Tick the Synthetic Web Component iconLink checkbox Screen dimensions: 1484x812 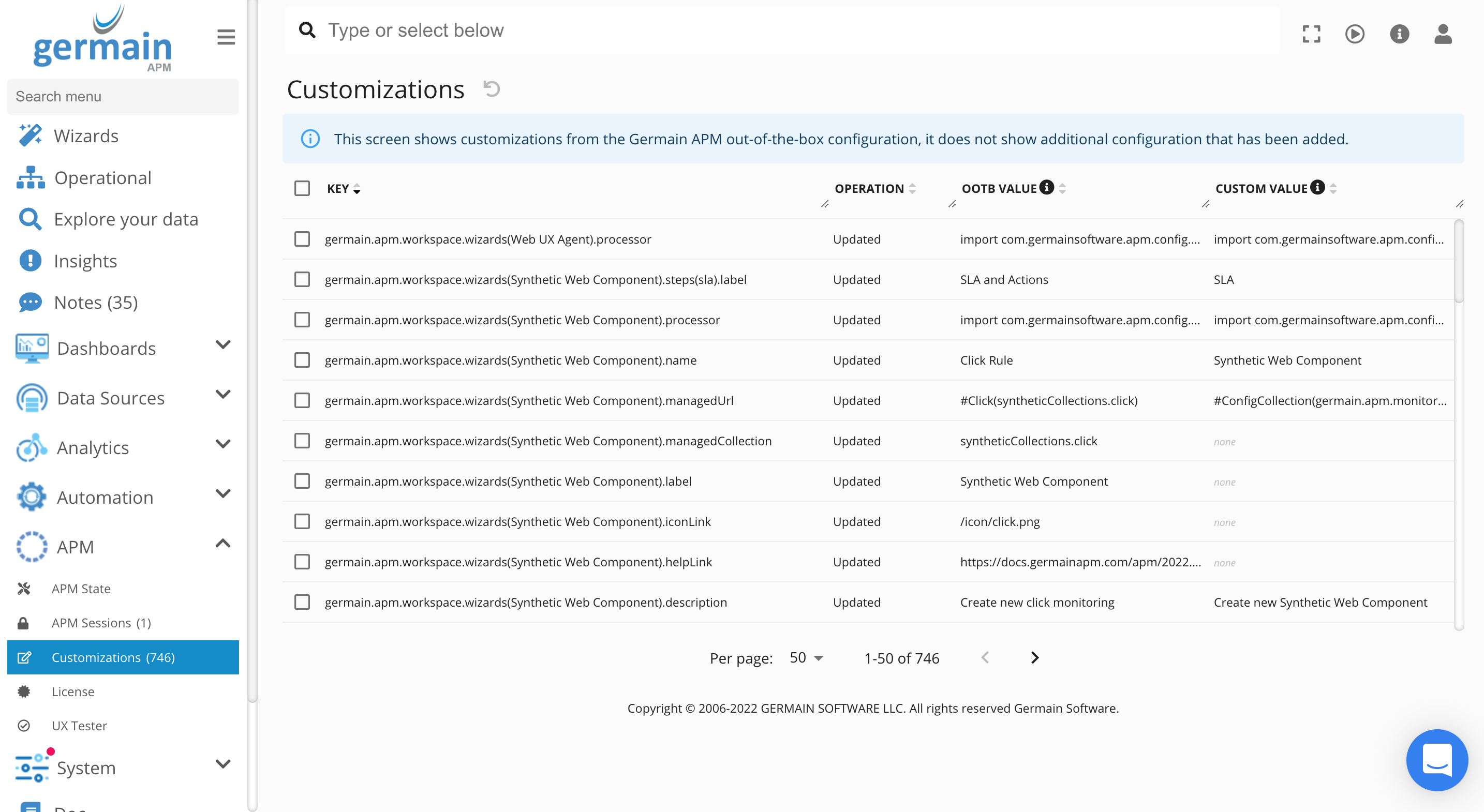click(x=302, y=521)
